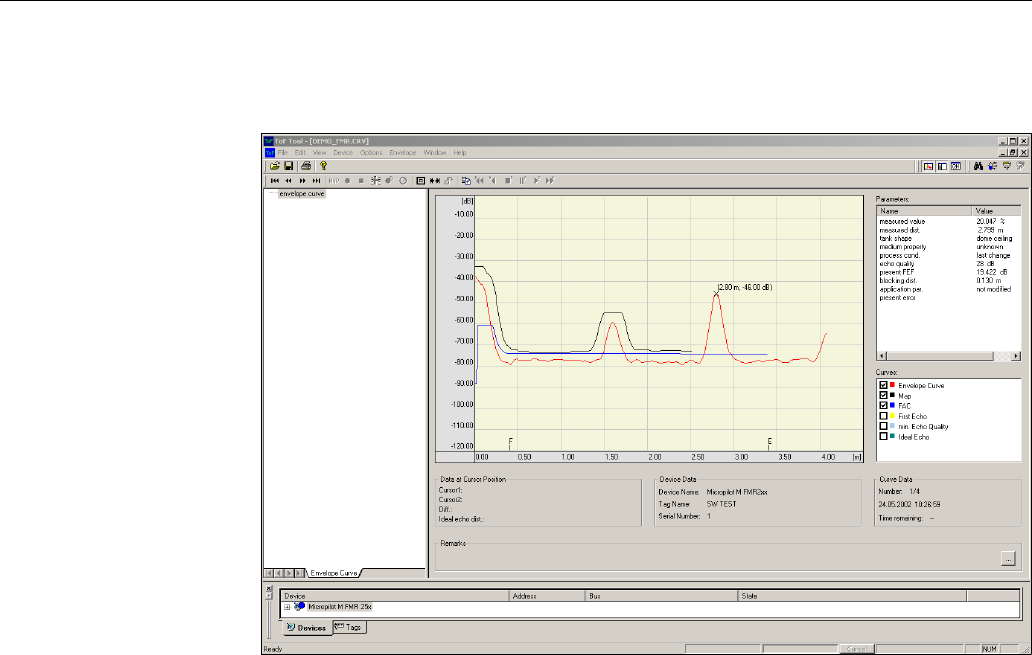Open the Edit menu

tap(300, 153)
